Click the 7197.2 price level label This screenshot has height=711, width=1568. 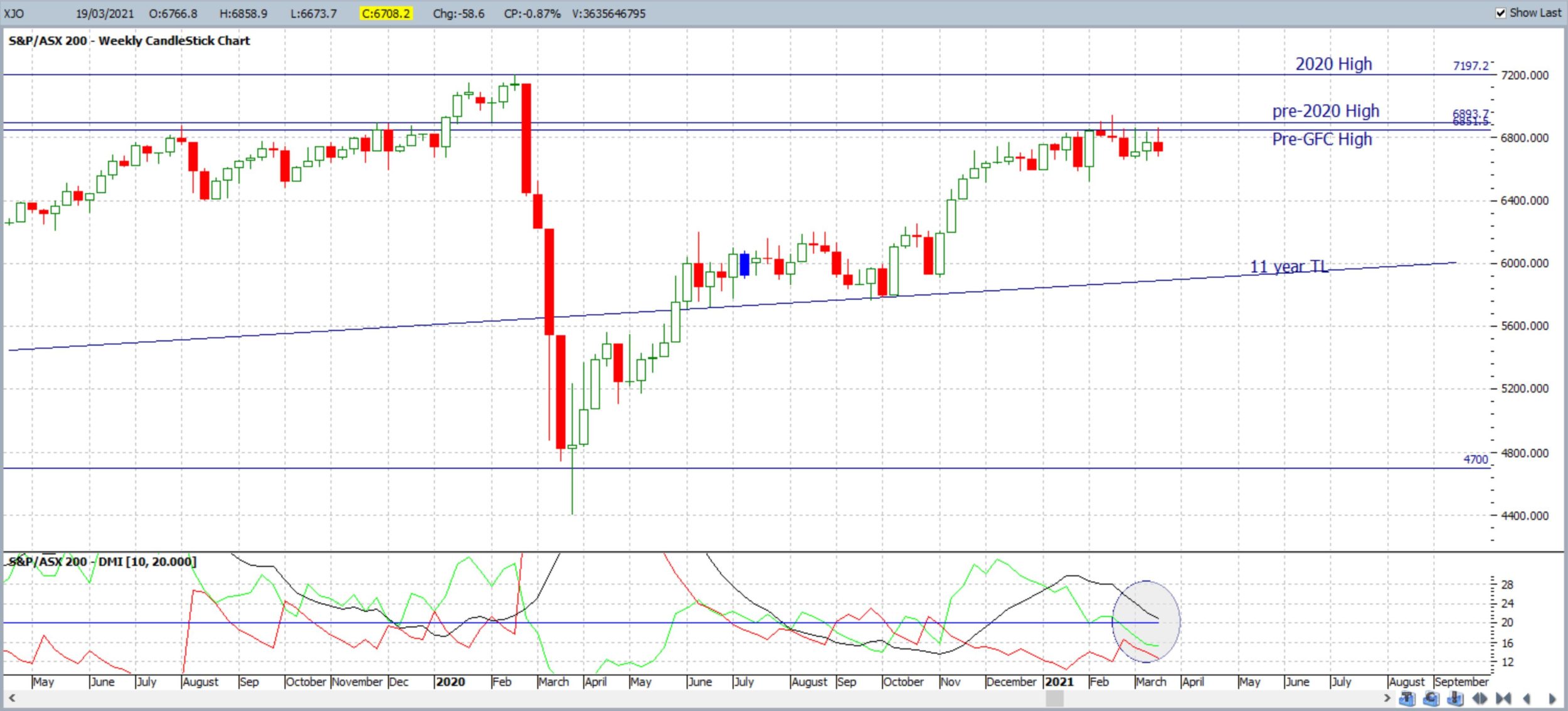point(1470,66)
